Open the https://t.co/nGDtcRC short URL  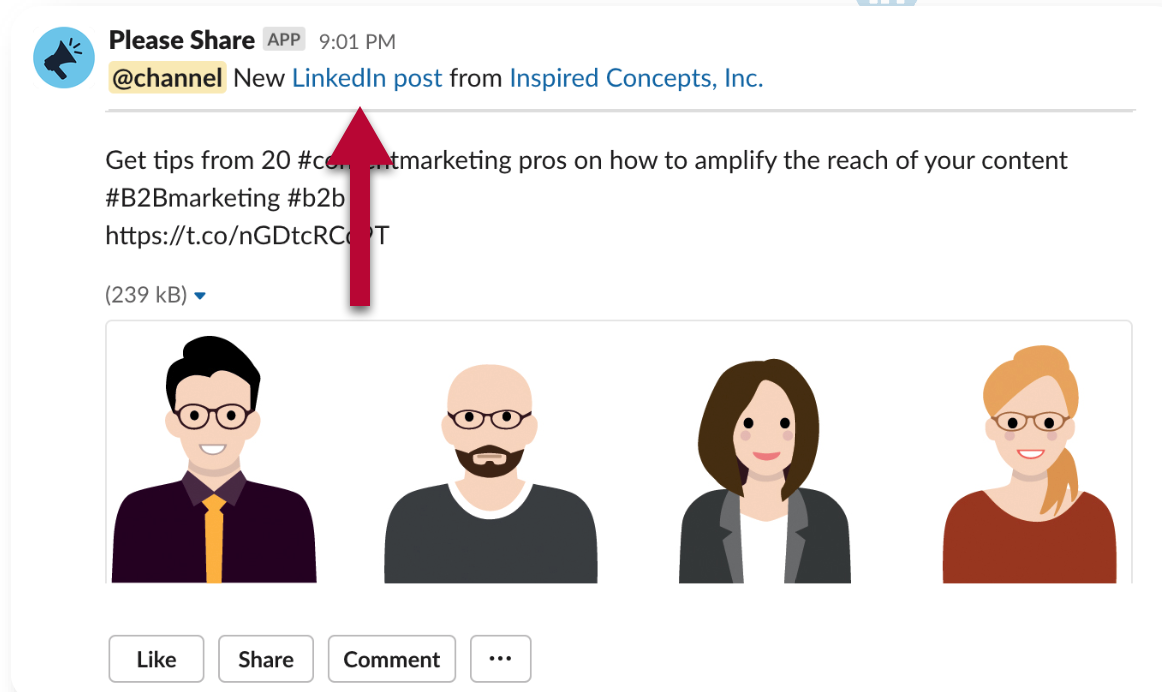click(x=247, y=236)
